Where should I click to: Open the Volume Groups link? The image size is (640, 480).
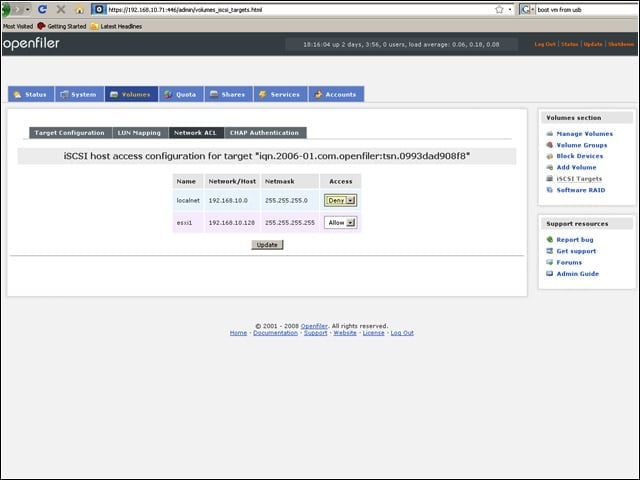coord(582,145)
